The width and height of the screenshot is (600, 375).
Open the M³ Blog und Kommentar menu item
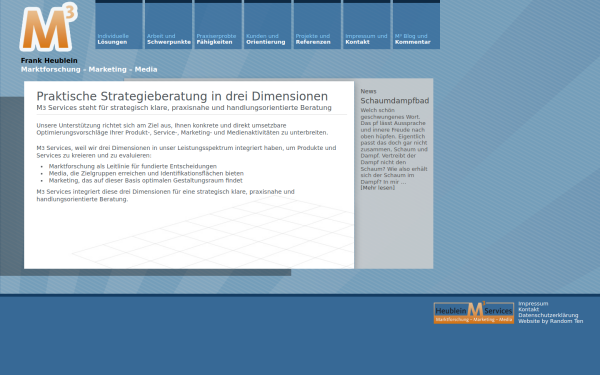coord(416,24)
